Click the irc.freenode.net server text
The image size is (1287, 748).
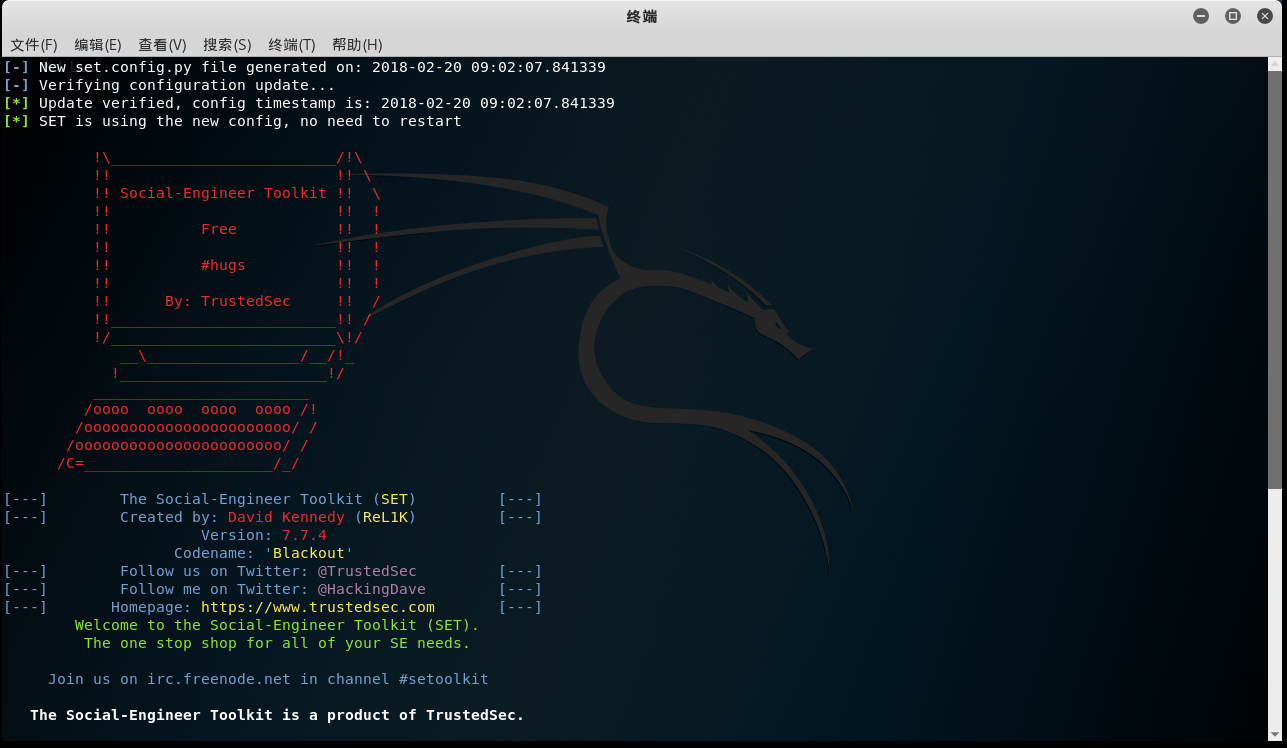(x=219, y=679)
